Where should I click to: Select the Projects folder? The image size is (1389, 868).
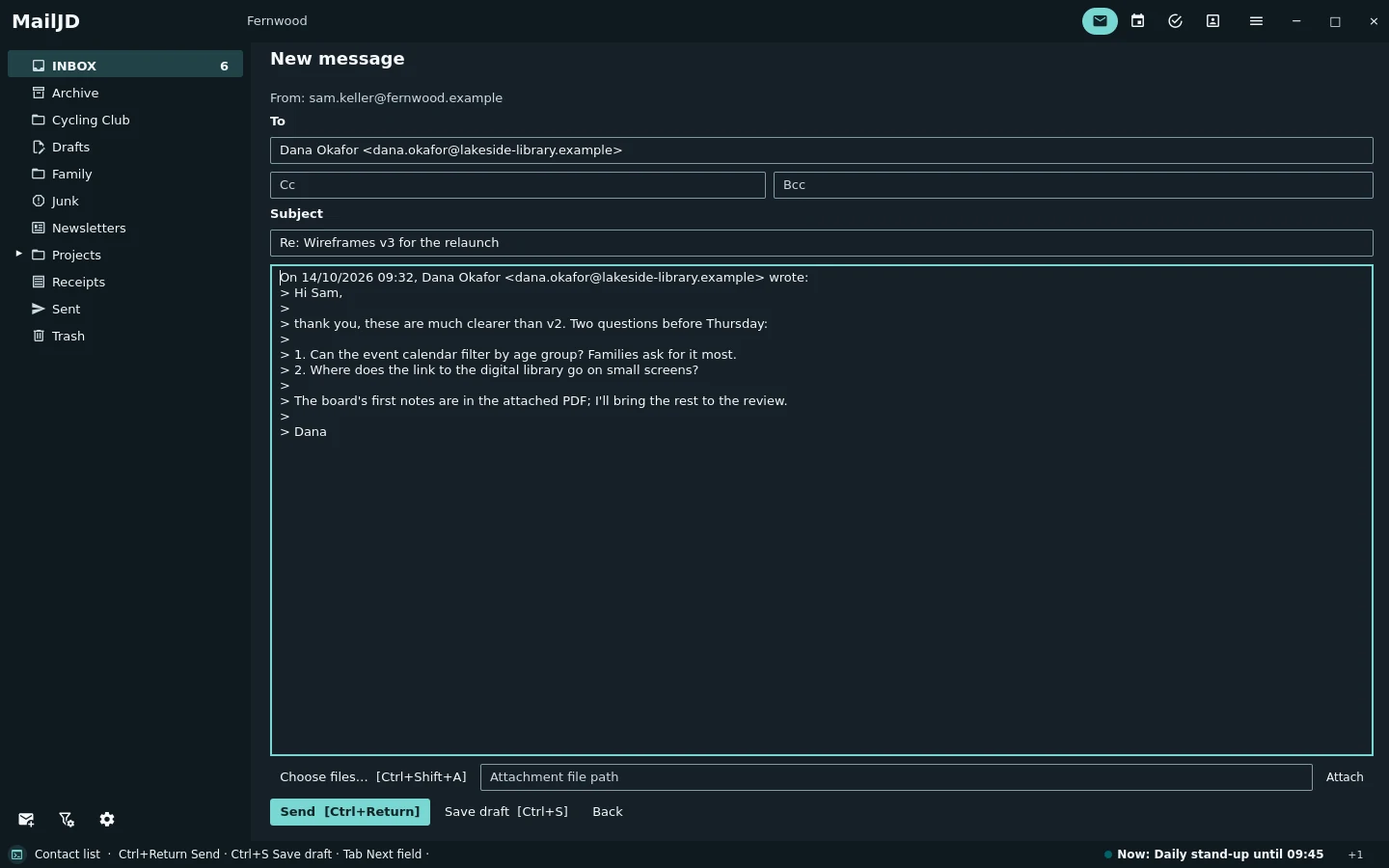point(125,255)
